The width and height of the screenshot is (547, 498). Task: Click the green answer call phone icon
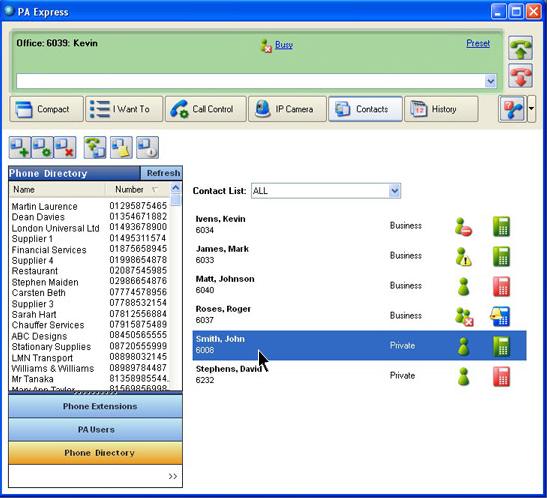coord(520,48)
